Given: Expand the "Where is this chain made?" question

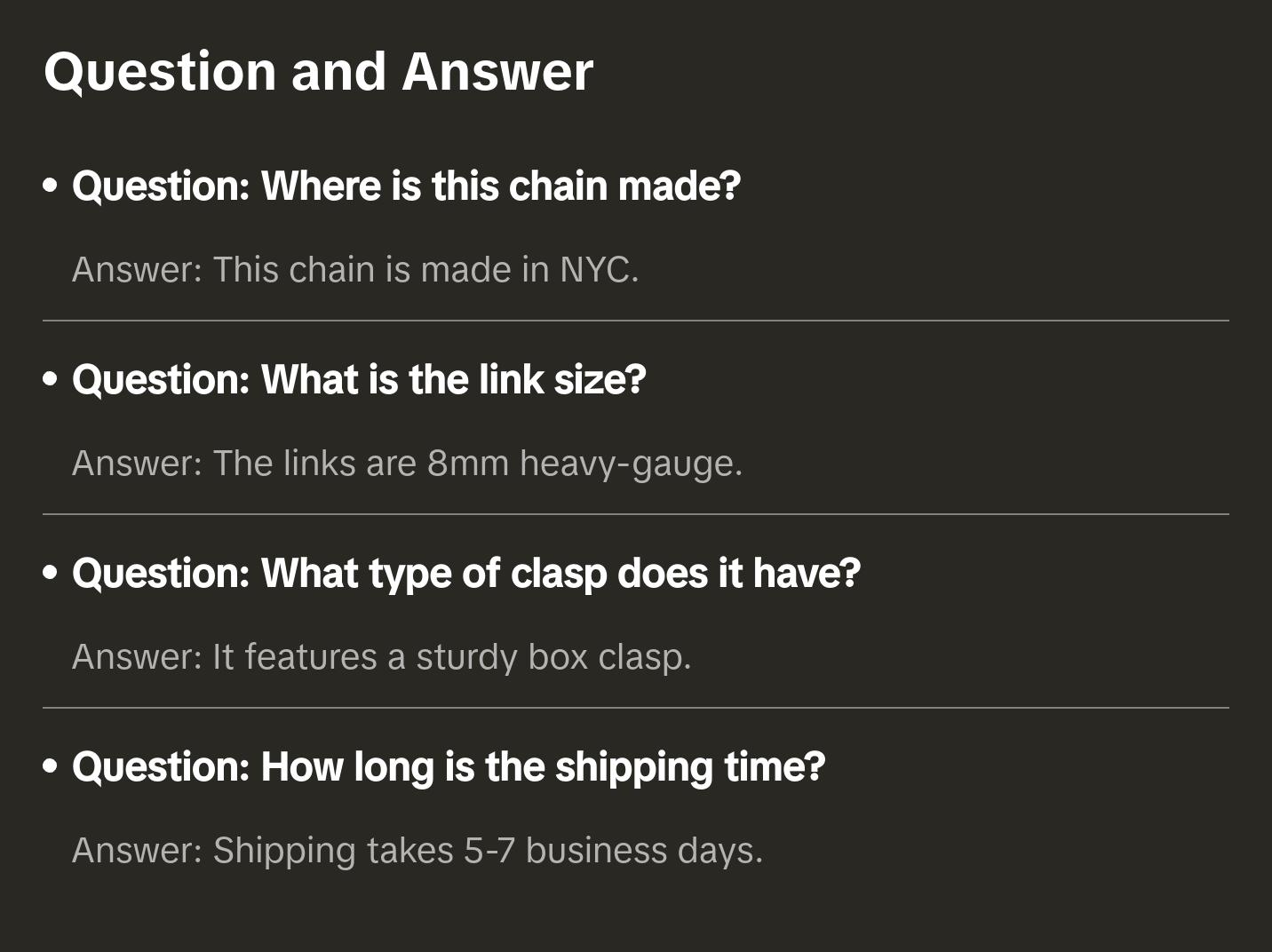Looking at the screenshot, I should 406,186.
